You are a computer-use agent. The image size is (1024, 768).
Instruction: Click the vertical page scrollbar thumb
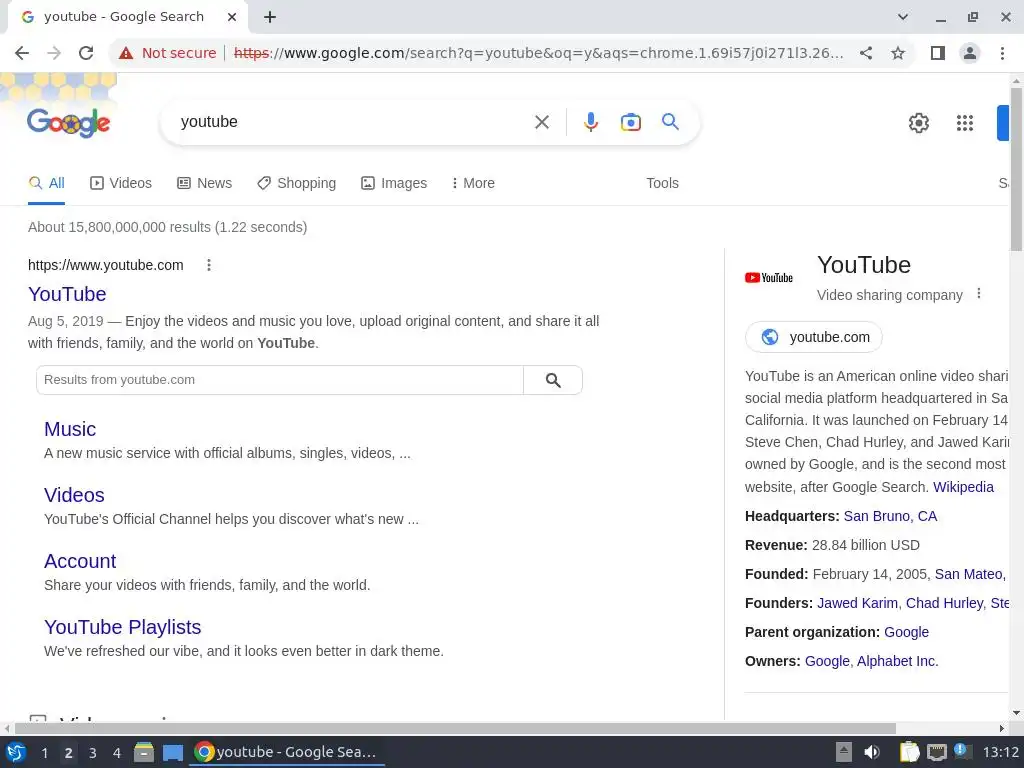pos(1016,168)
